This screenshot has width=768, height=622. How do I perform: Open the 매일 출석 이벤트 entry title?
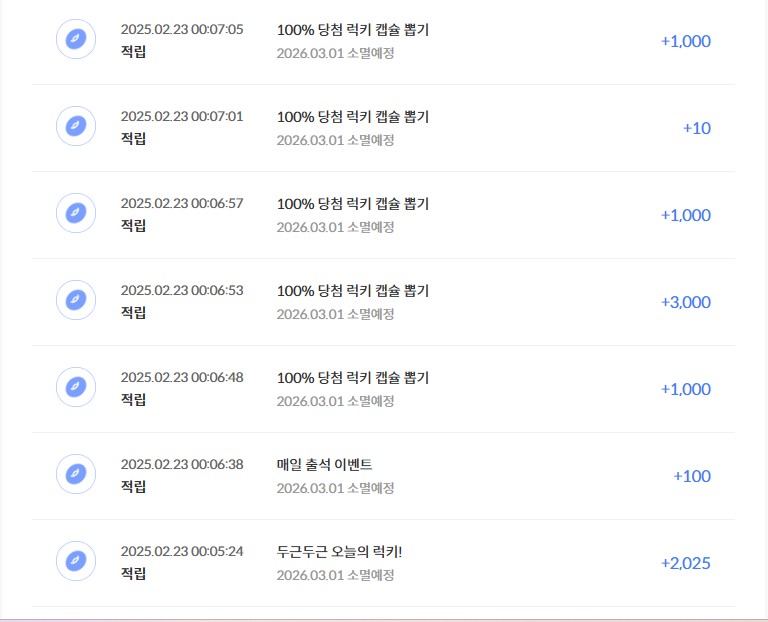pos(324,464)
